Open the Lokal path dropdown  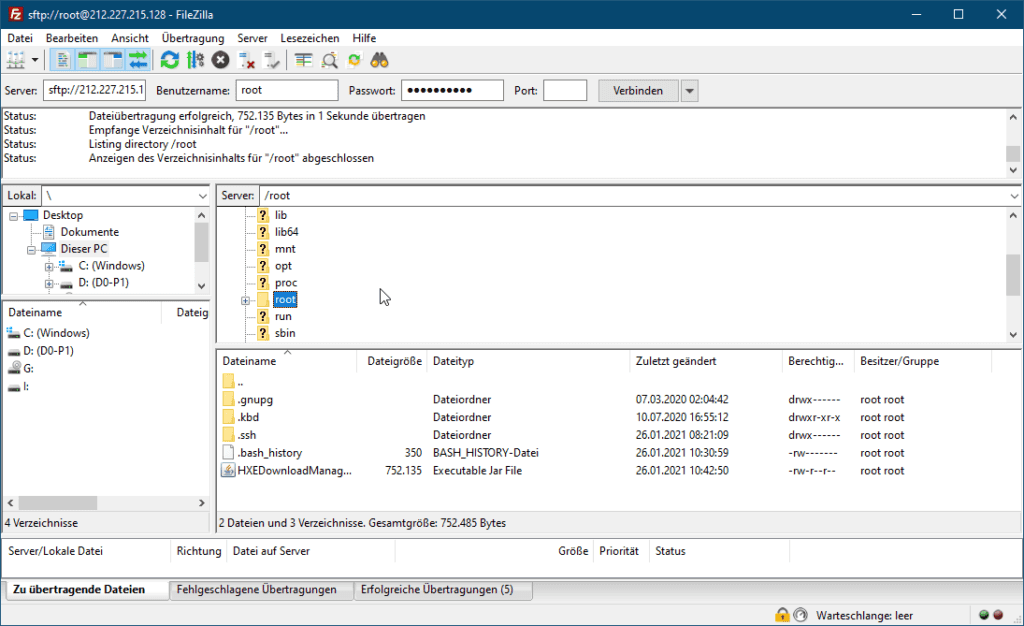pyautogui.click(x=202, y=196)
